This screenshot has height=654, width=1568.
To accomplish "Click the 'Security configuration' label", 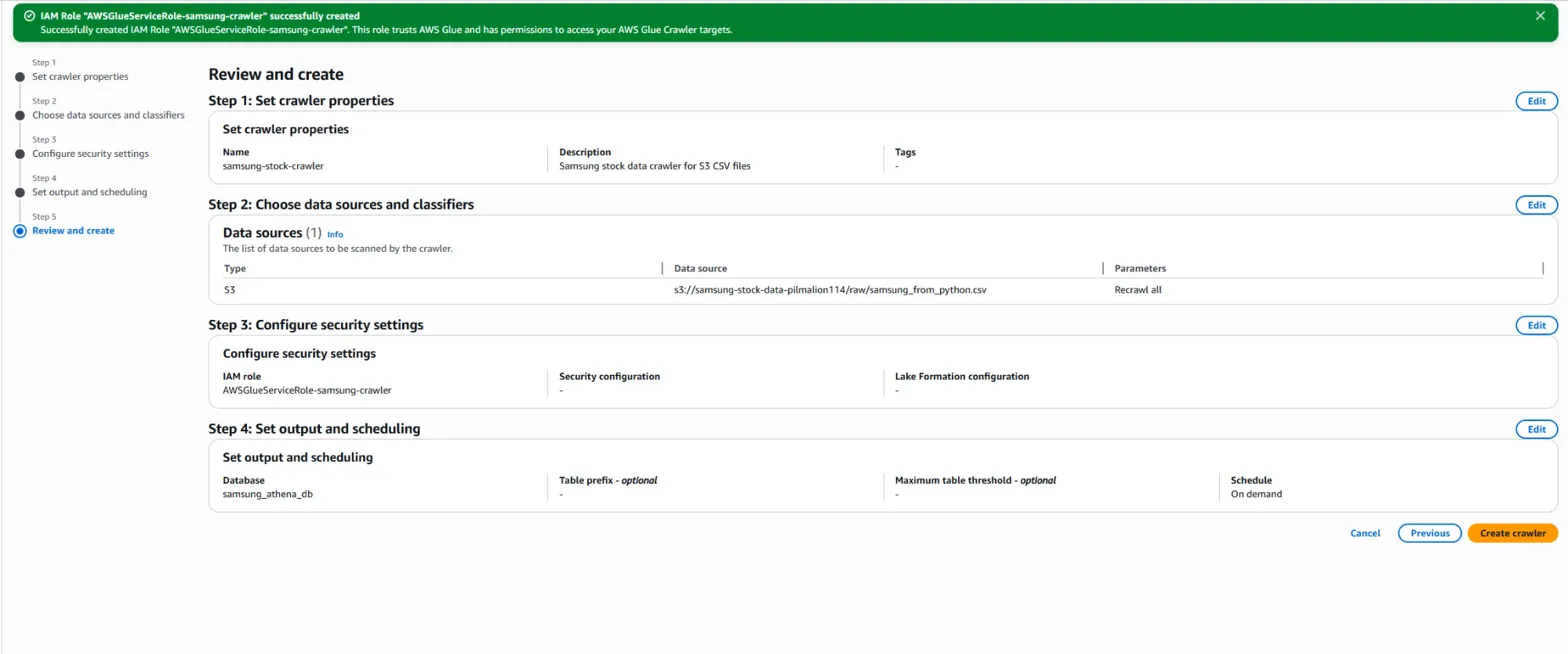I will (609, 376).
